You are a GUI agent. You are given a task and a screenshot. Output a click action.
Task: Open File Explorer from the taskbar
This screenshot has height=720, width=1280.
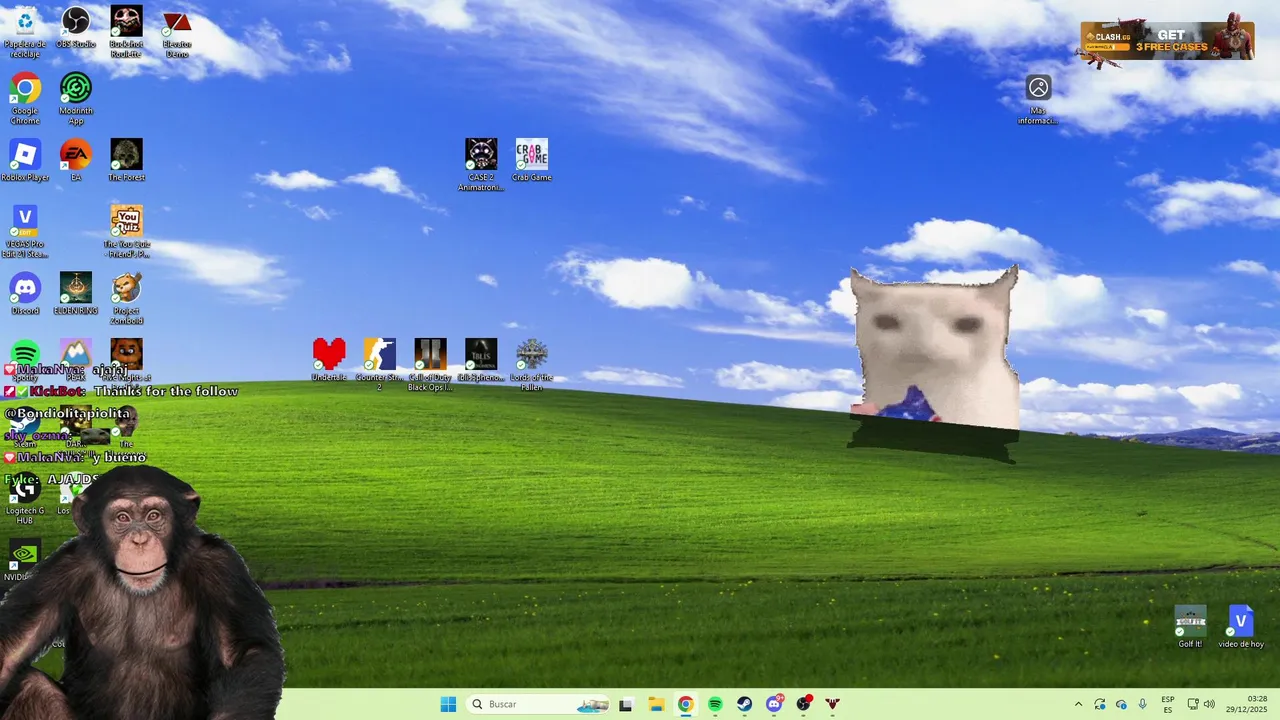click(x=656, y=704)
